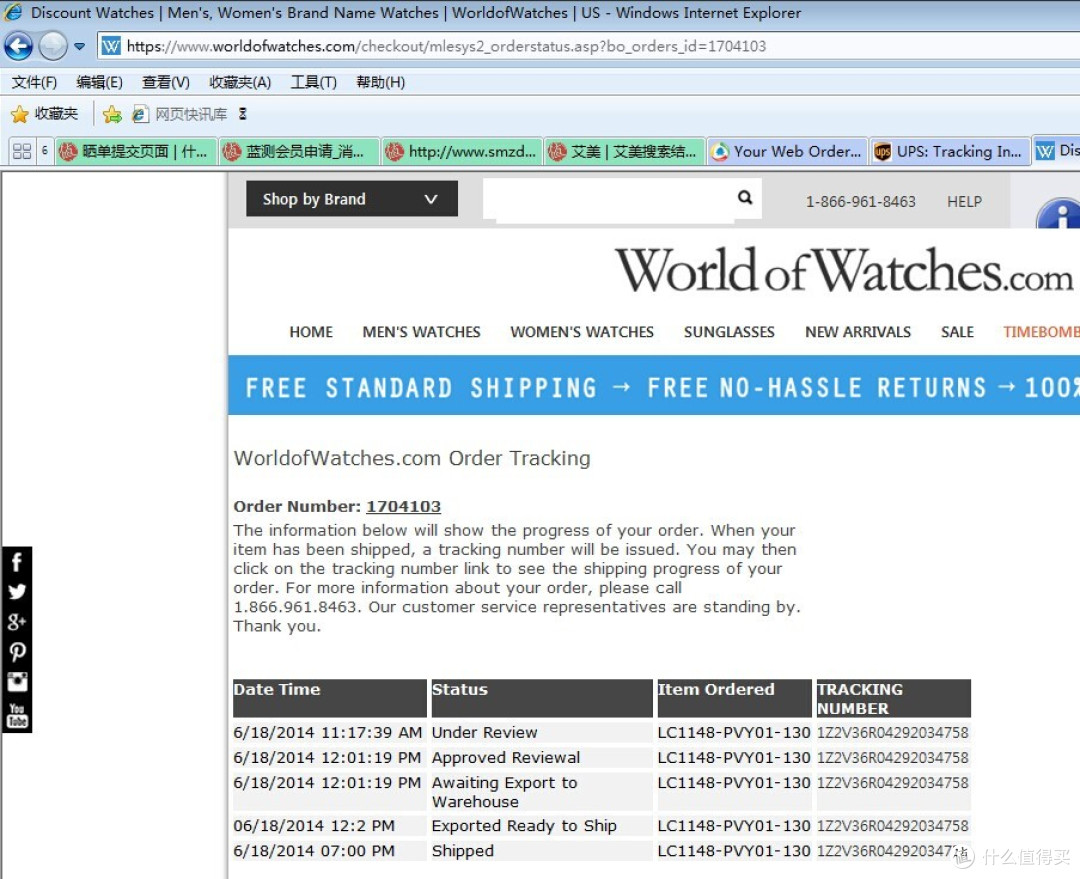Click the Item Ordered column header
Image resolution: width=1080 pixels, height=879 pixels.
click(x=734, y=698)
